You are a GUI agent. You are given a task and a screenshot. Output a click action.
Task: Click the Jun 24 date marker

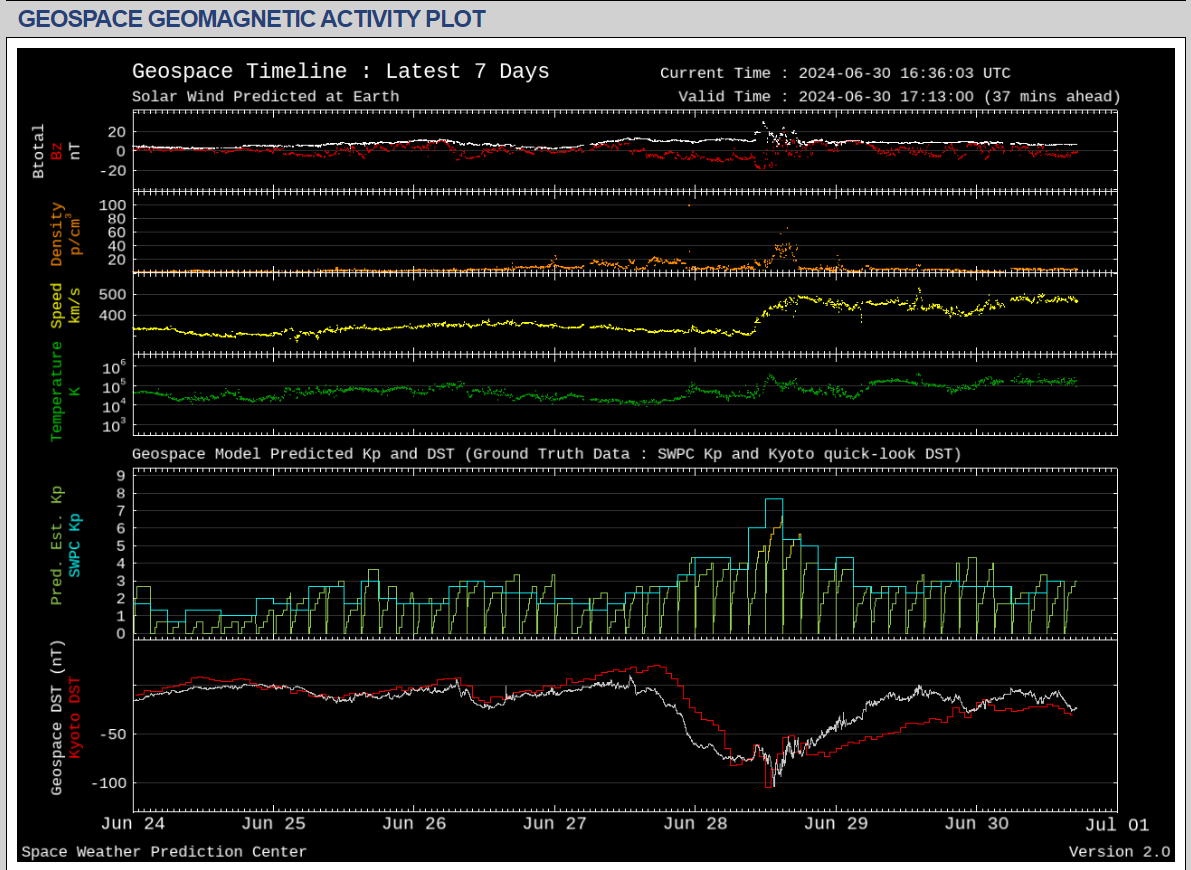point(134,825)
